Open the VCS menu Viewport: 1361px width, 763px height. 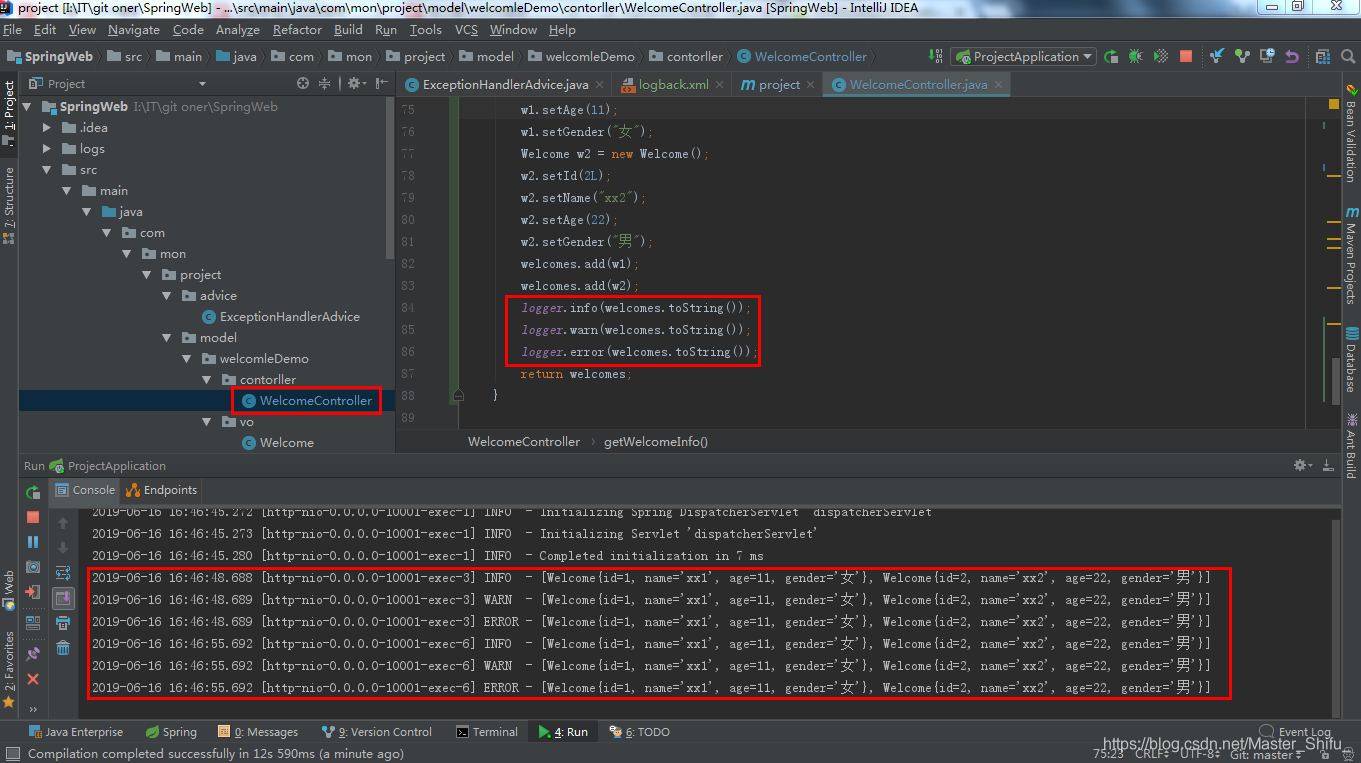point(466,30)
